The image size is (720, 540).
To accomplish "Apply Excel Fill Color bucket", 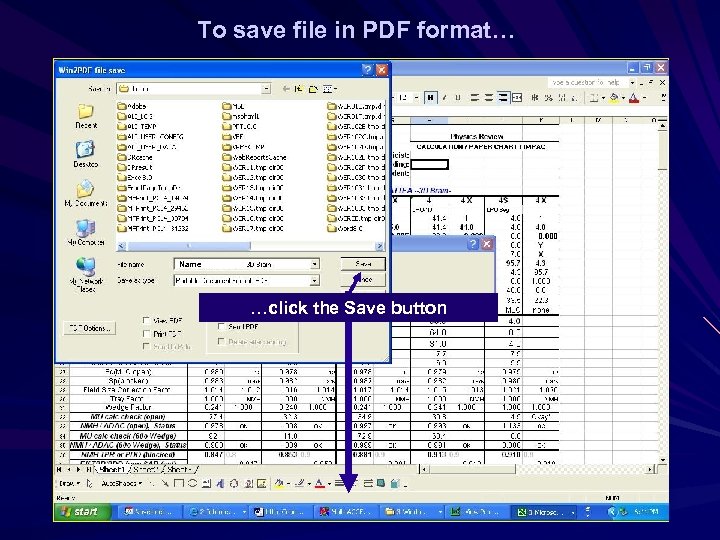I will (614, 97).
